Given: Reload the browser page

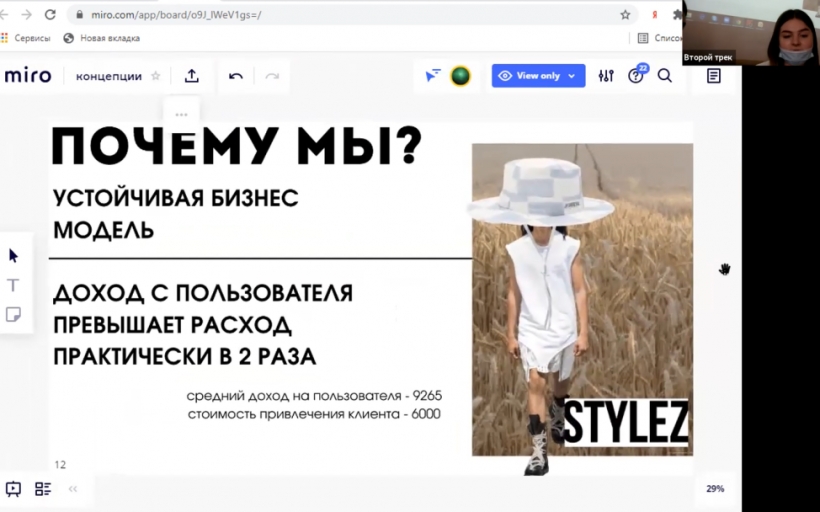Looking at the screenshot, I should (x=50, y=15).
